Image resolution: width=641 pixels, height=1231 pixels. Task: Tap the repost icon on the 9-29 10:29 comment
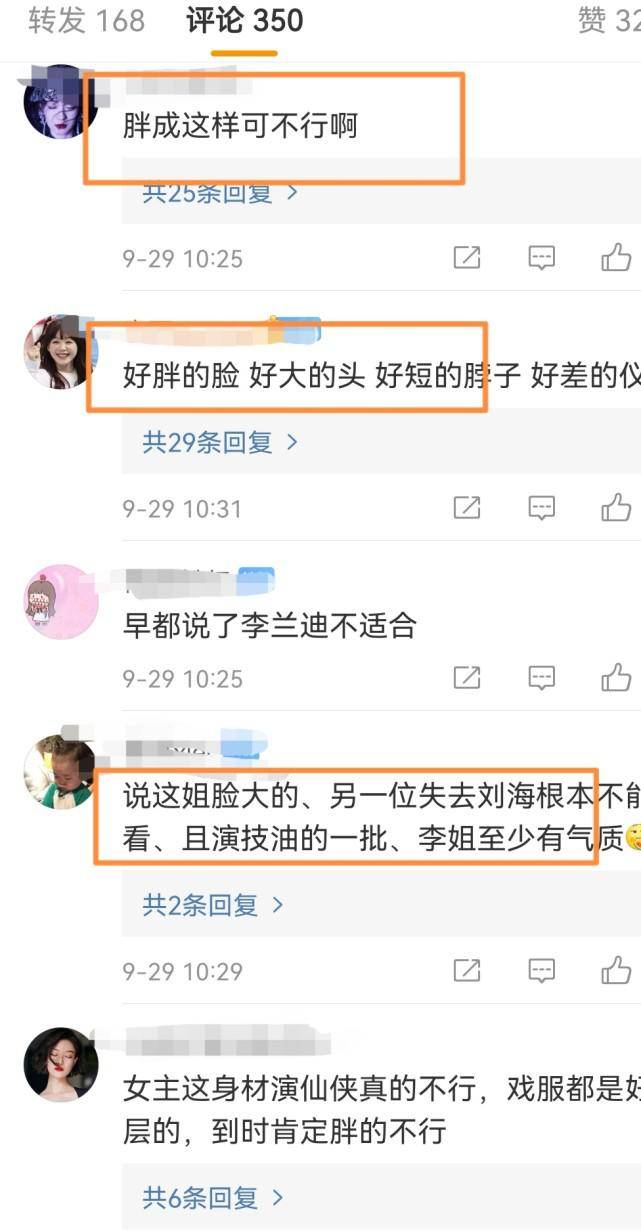[467, 970]
